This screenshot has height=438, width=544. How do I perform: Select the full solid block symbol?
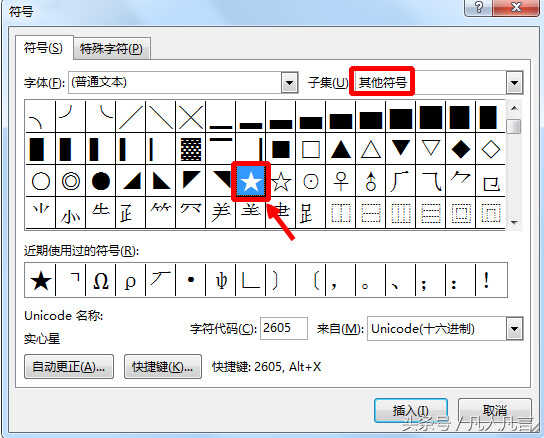[431, 117]
